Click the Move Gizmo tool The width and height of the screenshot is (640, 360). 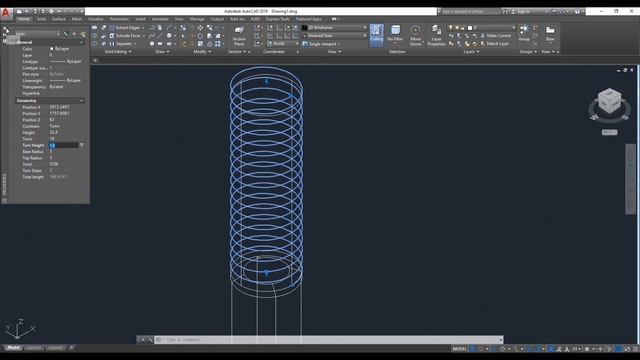[416, 36]
